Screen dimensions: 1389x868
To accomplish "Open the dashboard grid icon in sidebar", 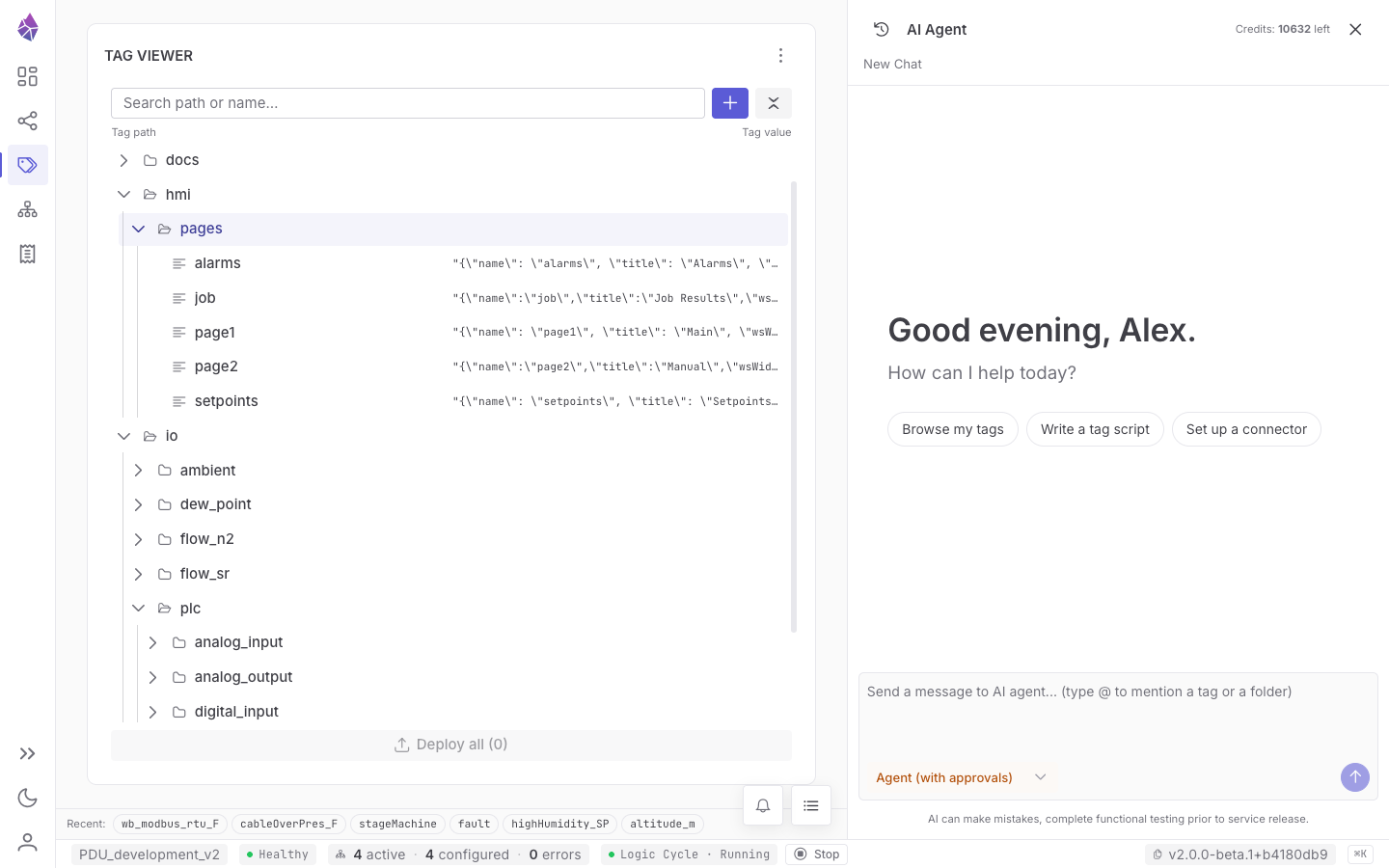I will coord(28,76).
